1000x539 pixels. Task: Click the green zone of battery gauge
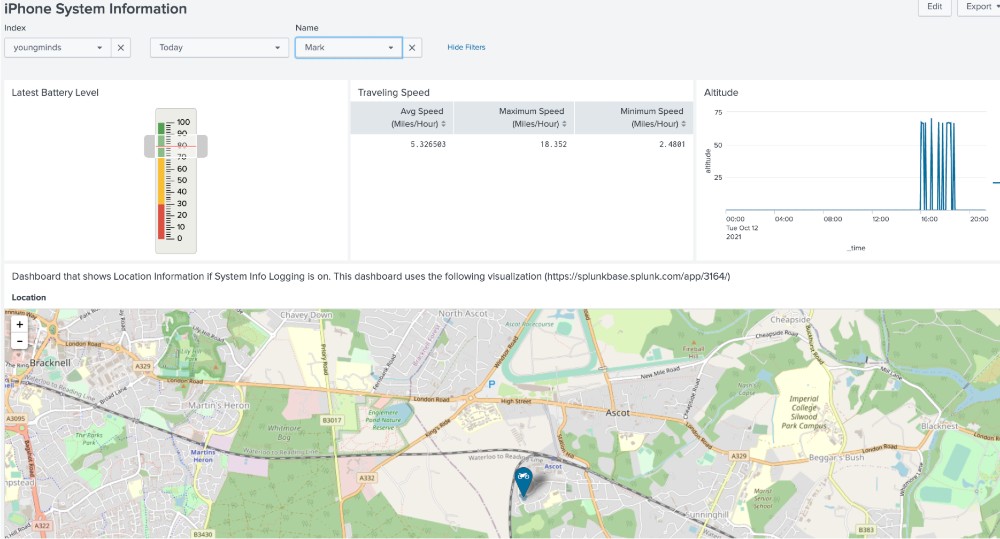coord(161,140)
